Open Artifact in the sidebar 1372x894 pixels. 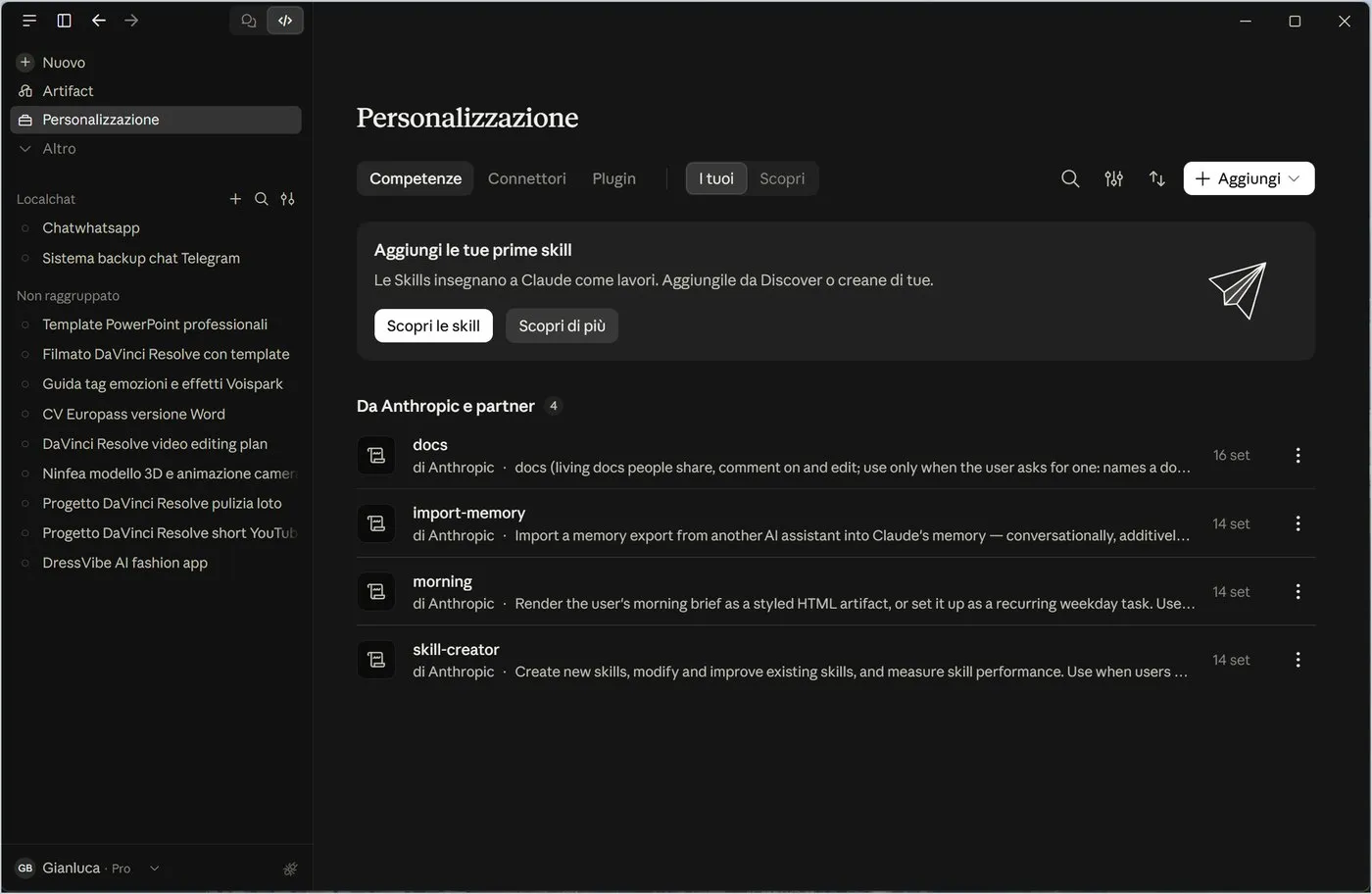(x=157, y=91)
